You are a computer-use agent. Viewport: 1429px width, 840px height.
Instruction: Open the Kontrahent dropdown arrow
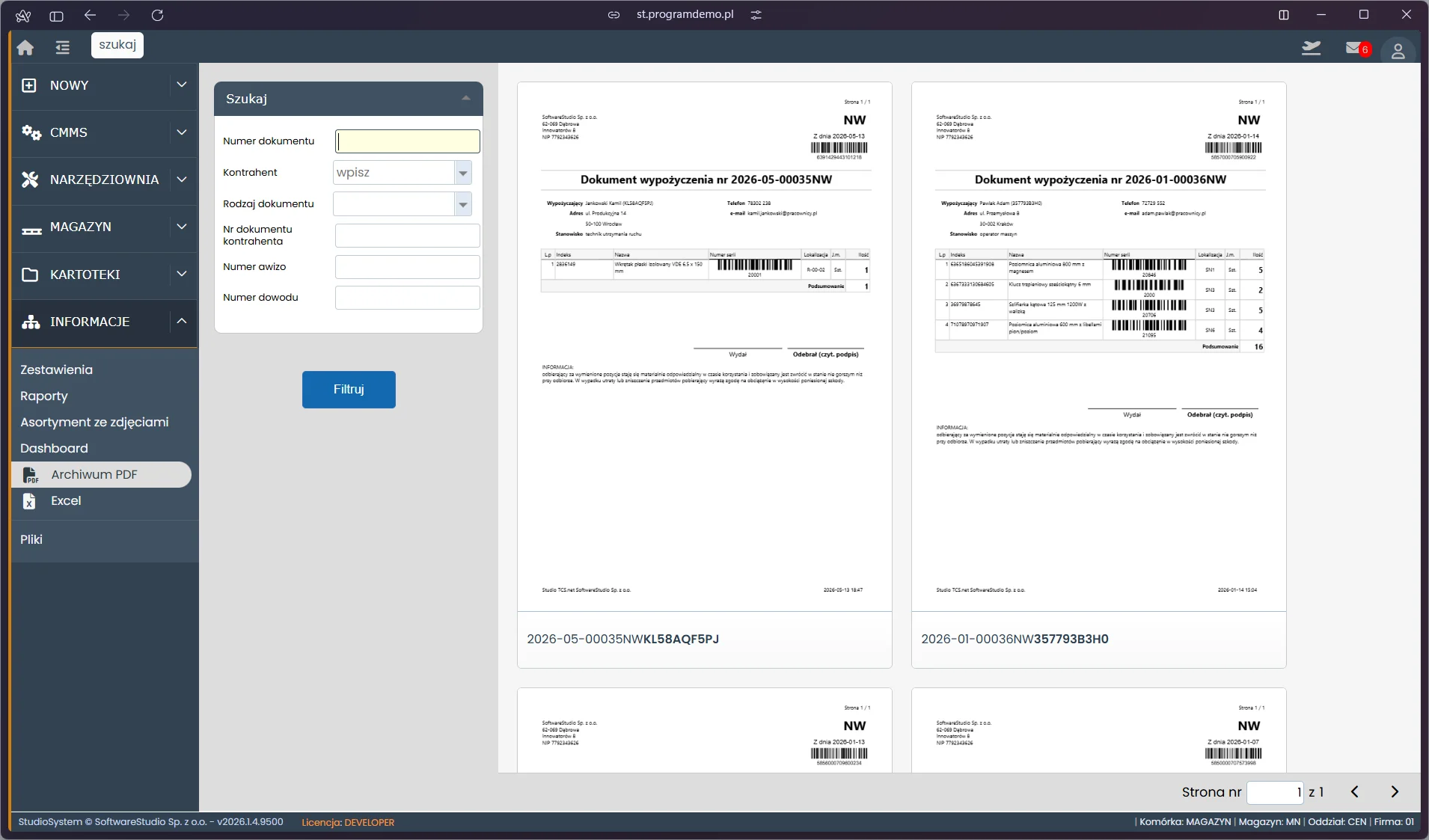click(x=463, y=173)
